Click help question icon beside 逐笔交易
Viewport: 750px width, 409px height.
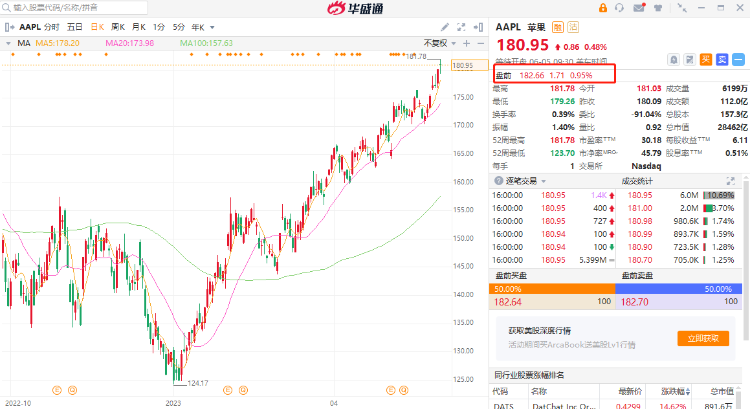point(499,181)
